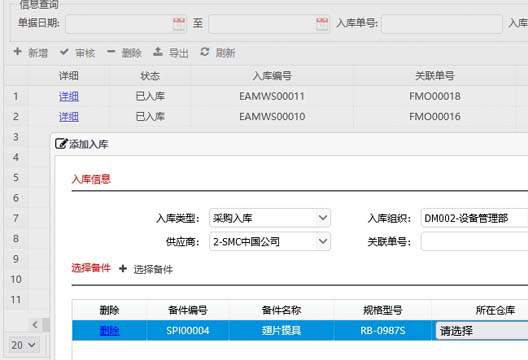Screen dimensions: 528x360
Task: Open 详细 link for EAMWS00010
Action: [69, 117]
